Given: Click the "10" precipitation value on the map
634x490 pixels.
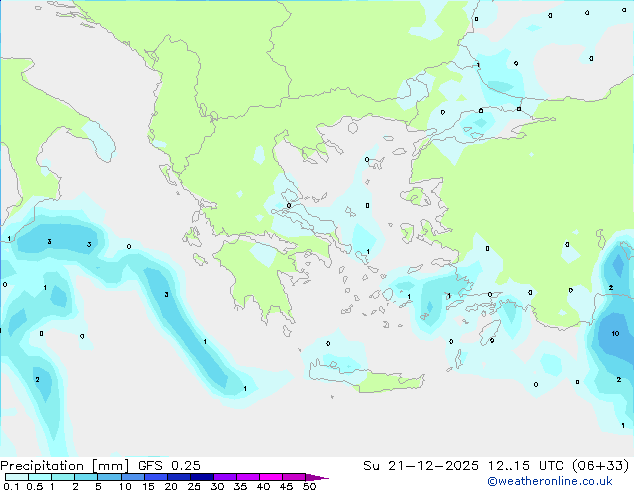Looking at the screenshot, I should pos(615,334).
